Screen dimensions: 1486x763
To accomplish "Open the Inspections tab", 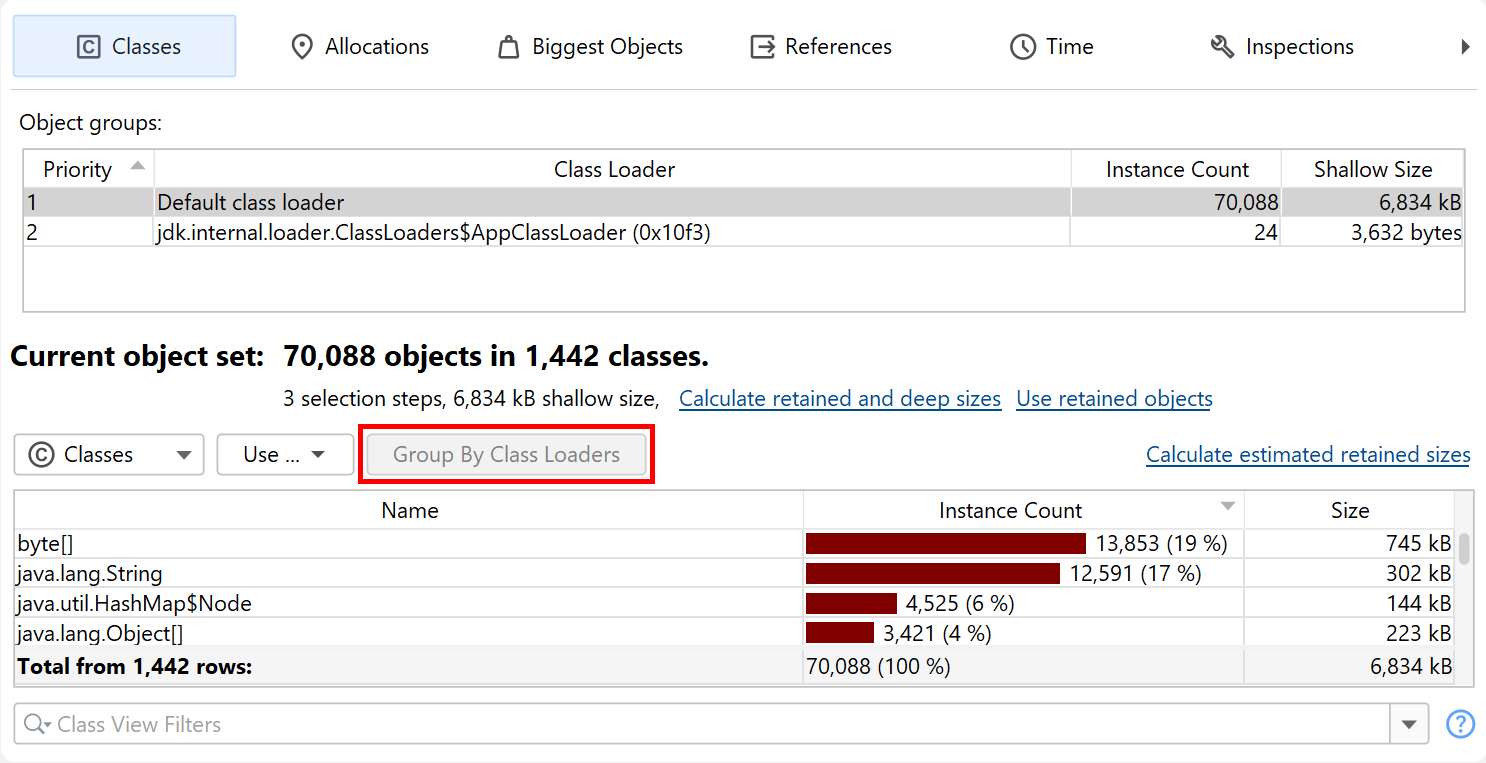I will pyautogui.click(x=1282, y=47).
